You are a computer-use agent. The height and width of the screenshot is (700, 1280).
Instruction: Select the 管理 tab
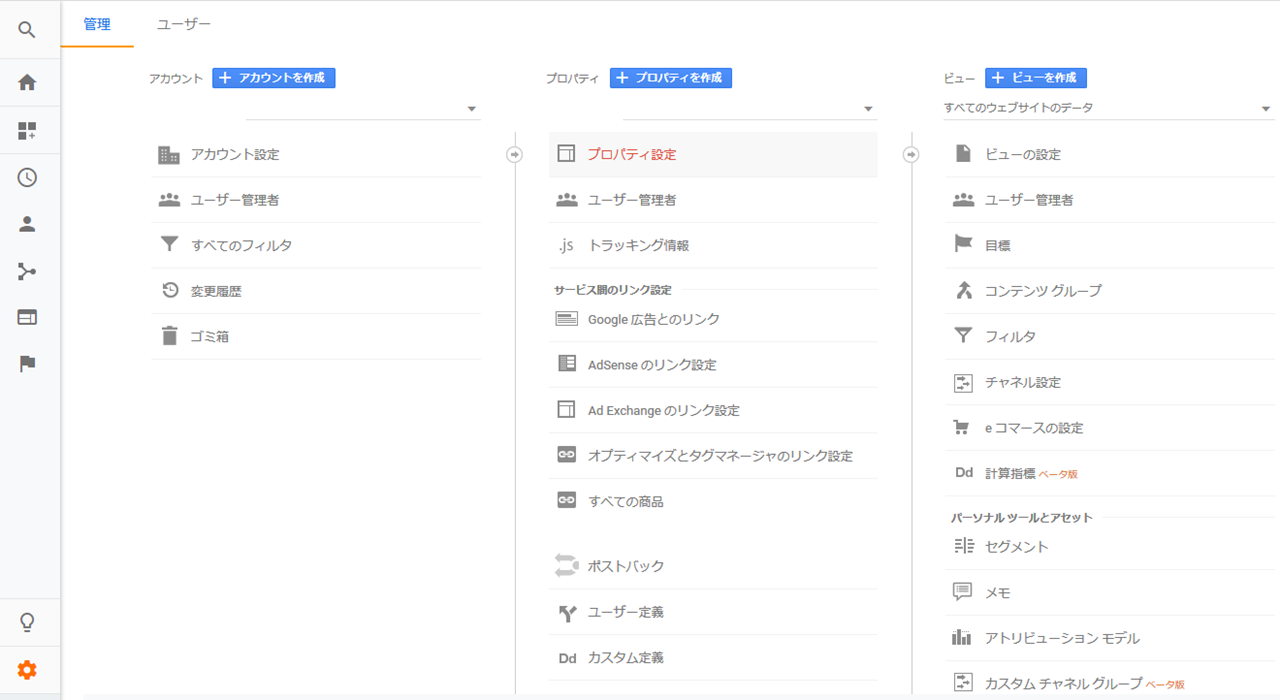[x=97, y=24]
